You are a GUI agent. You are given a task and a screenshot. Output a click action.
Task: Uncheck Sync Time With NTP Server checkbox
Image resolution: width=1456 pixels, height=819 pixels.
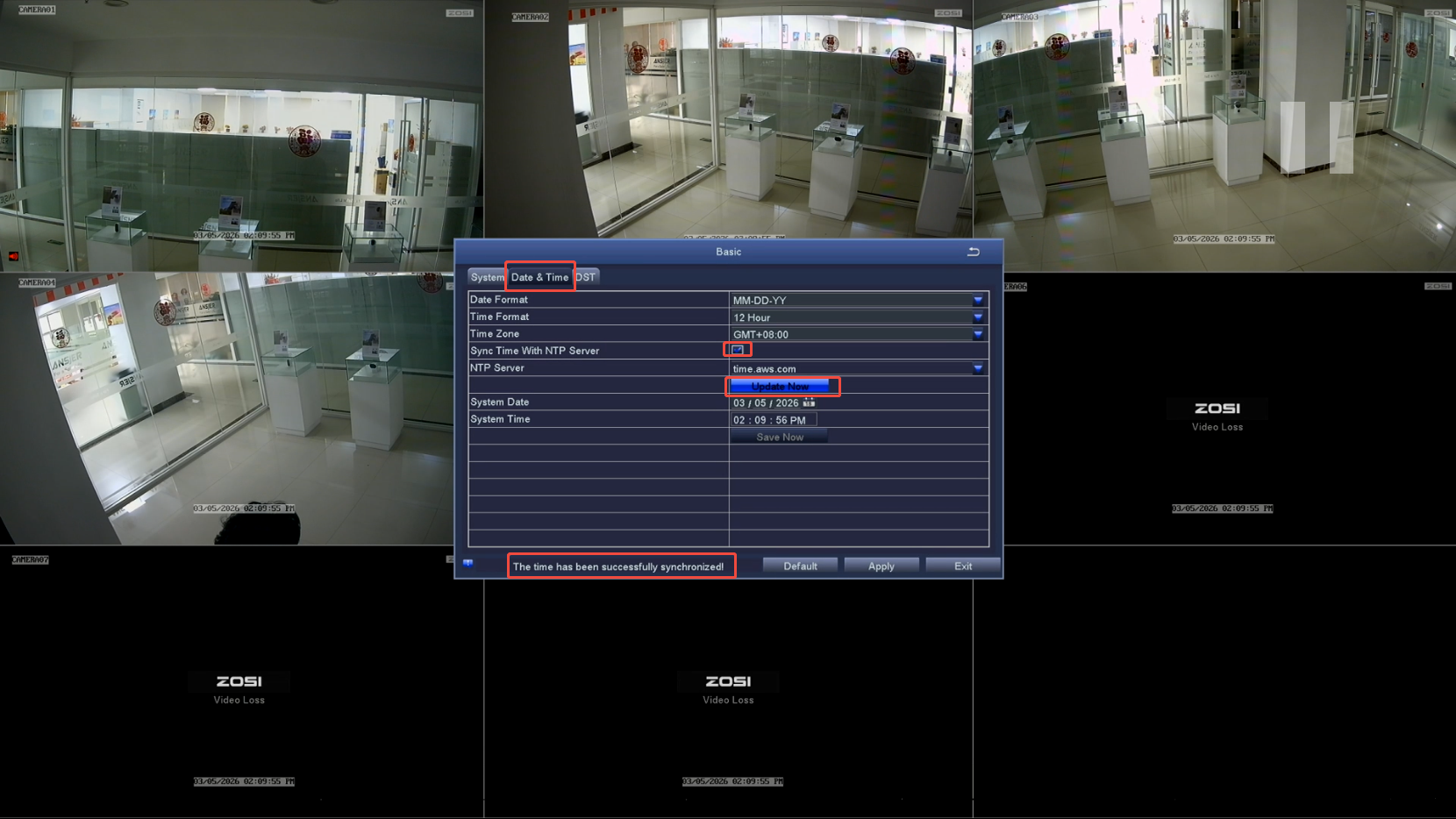738,350
